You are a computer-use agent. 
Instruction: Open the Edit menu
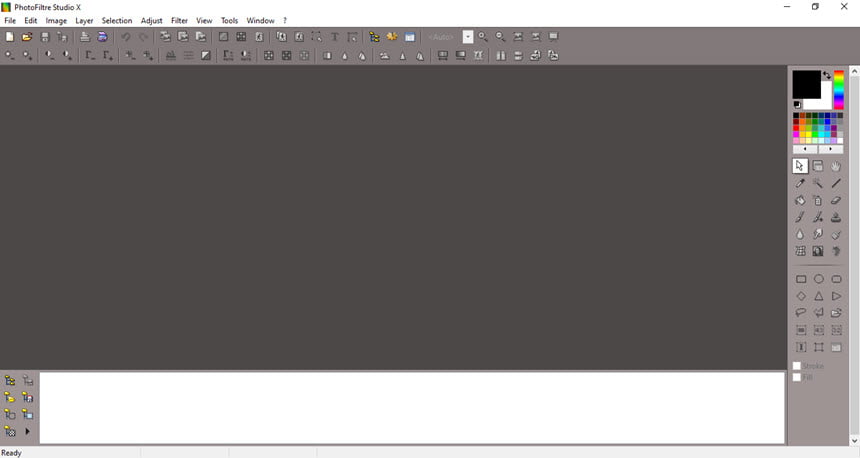pos(31,20)
